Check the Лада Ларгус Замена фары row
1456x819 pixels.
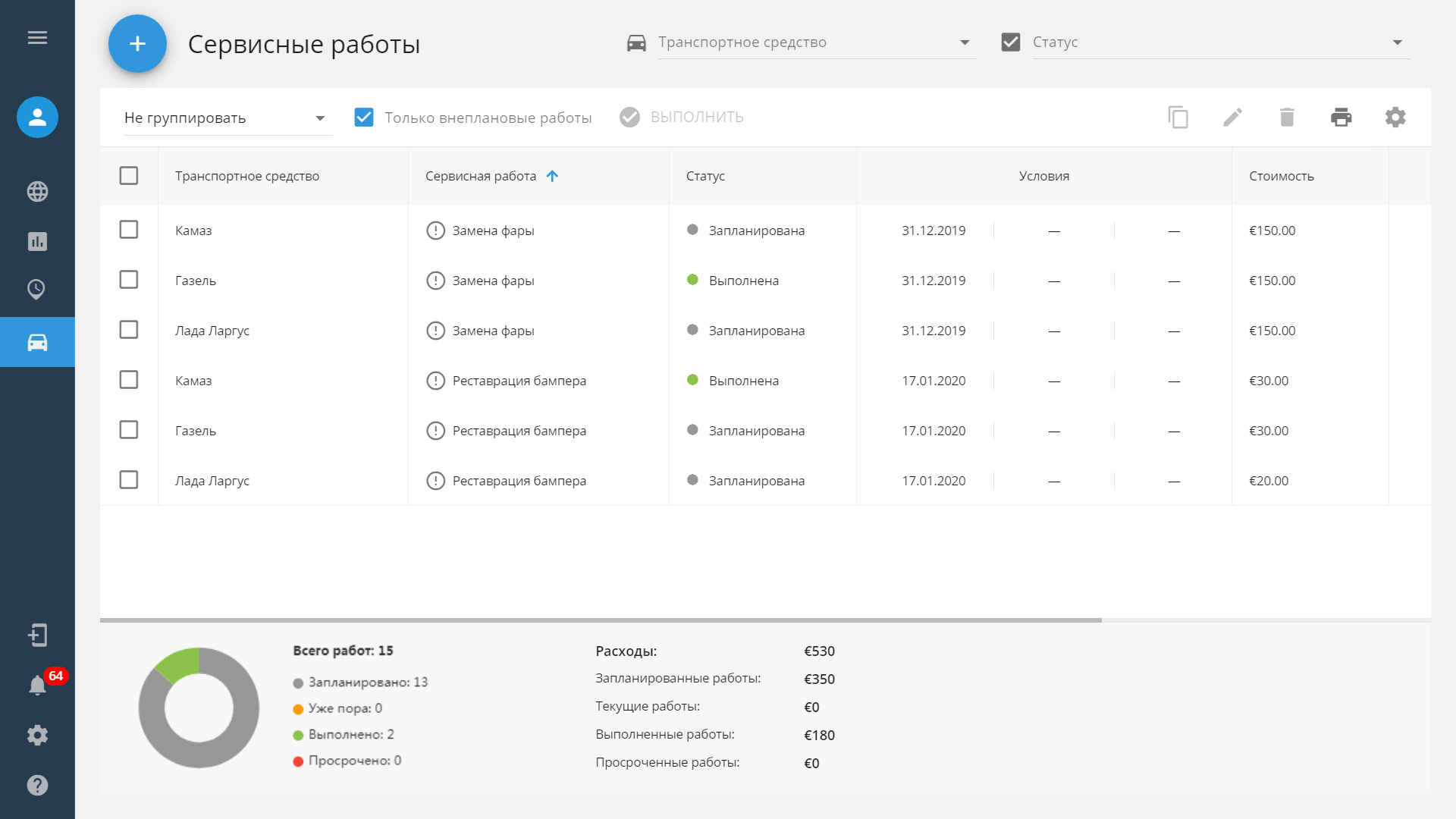(129, 330)
